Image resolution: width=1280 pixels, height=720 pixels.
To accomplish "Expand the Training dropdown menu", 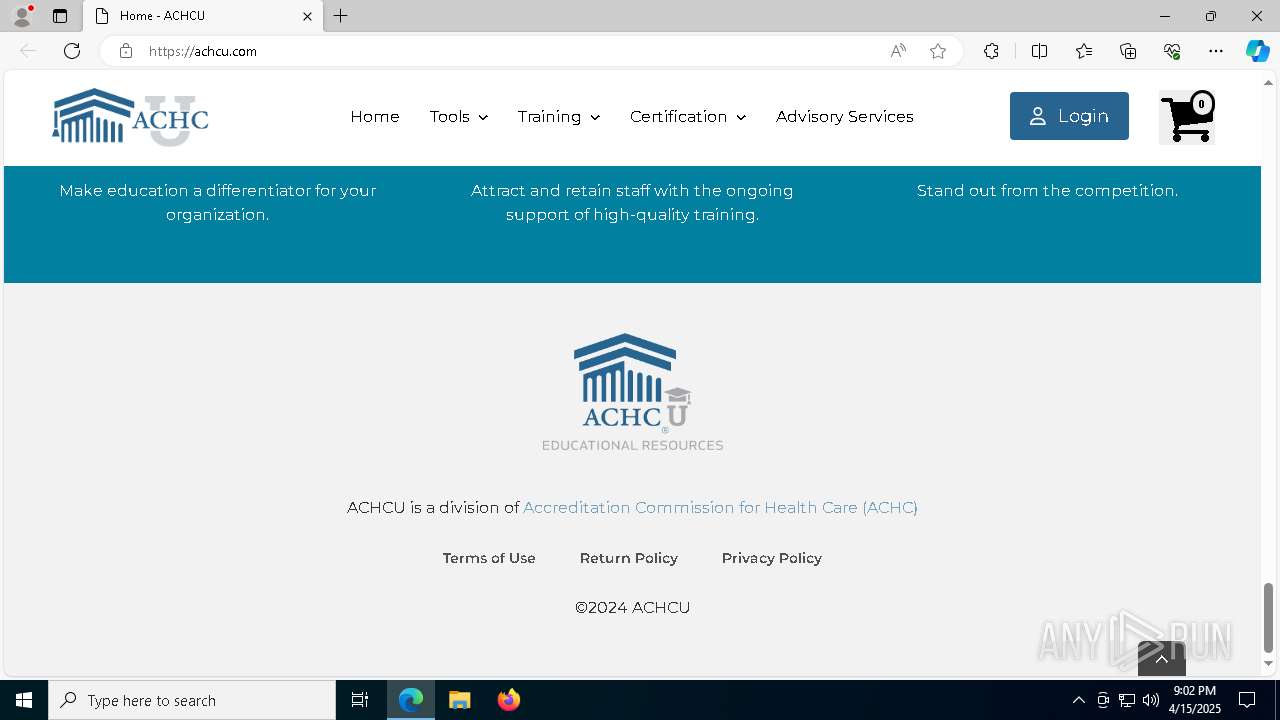I will 559,117.
